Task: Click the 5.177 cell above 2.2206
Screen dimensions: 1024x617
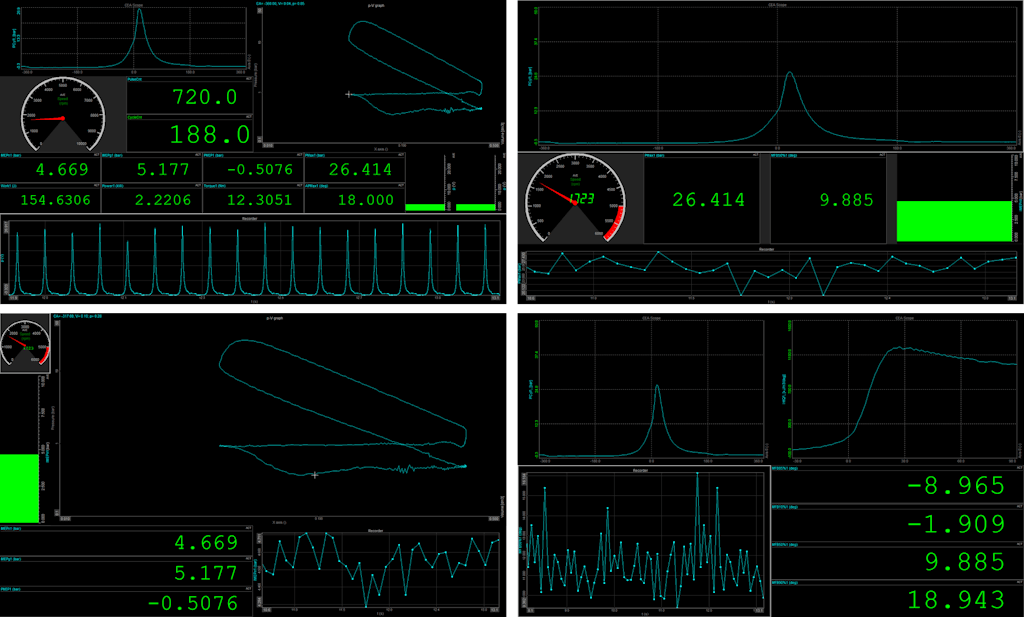Action: (152, 168)
